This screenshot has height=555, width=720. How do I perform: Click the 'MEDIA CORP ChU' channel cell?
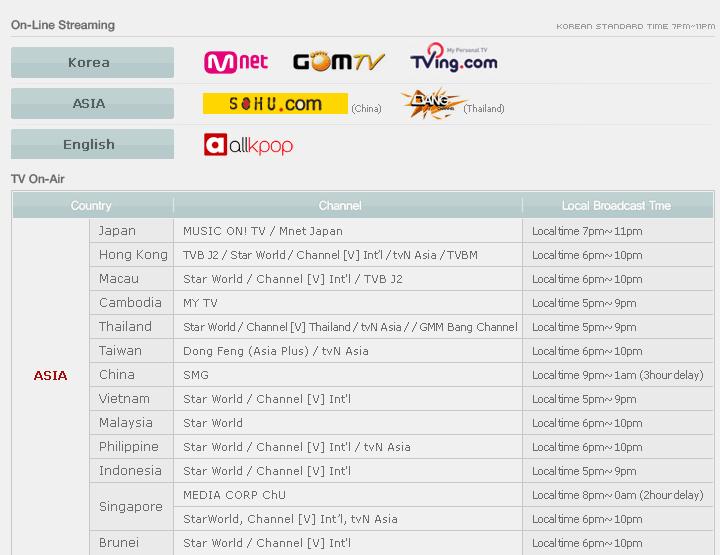[x=348, y=494]
